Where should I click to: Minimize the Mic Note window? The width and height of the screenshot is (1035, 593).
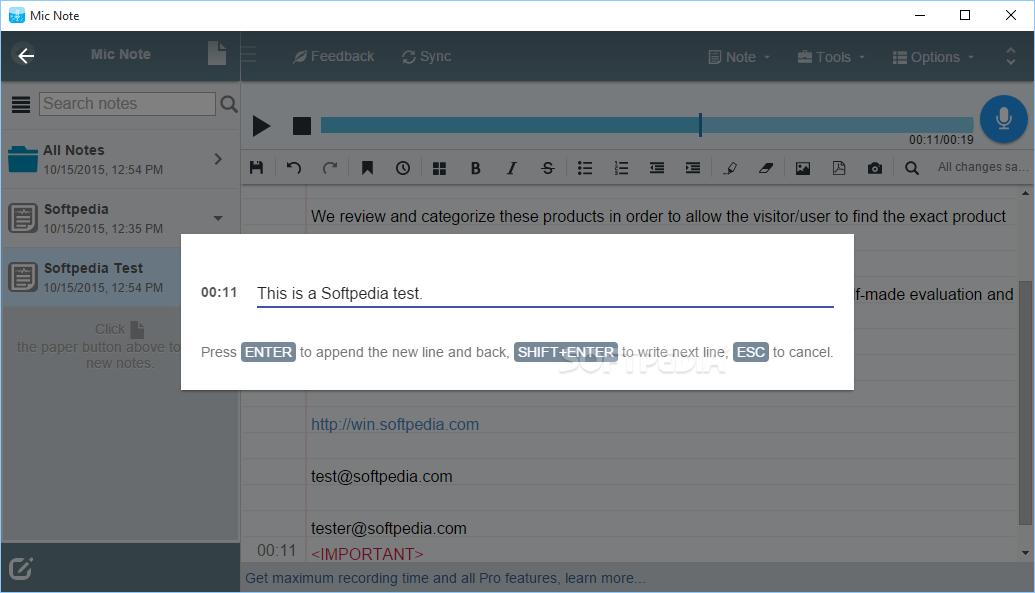click(x=920, y=15)
